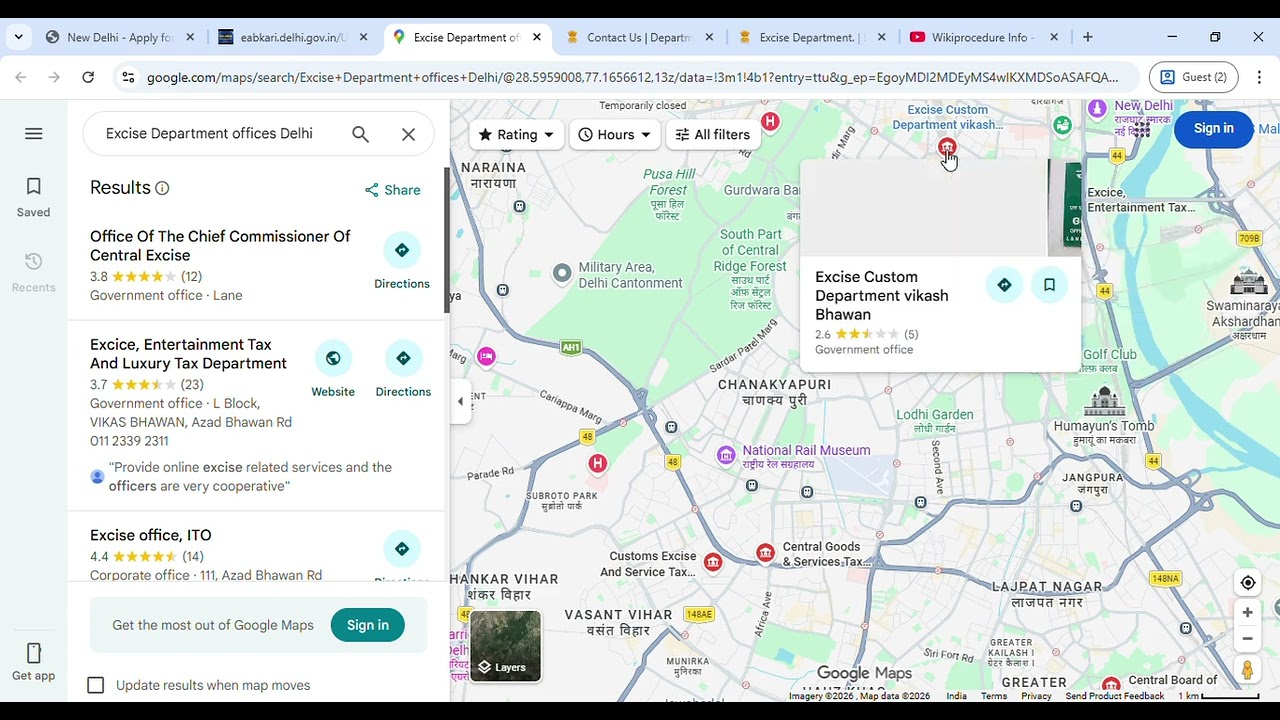Click the Sign in button at top right
This screenshot has width=1280, height=720.
tap(1213, 128)
